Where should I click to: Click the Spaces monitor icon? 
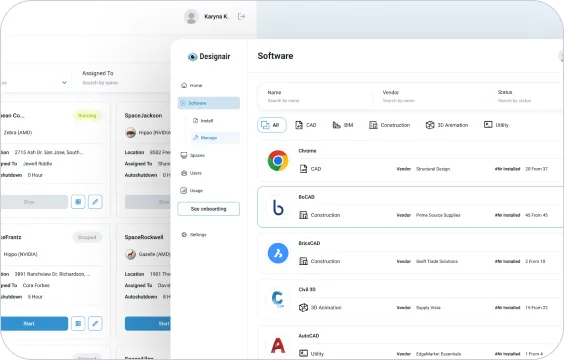click(184, 155)
